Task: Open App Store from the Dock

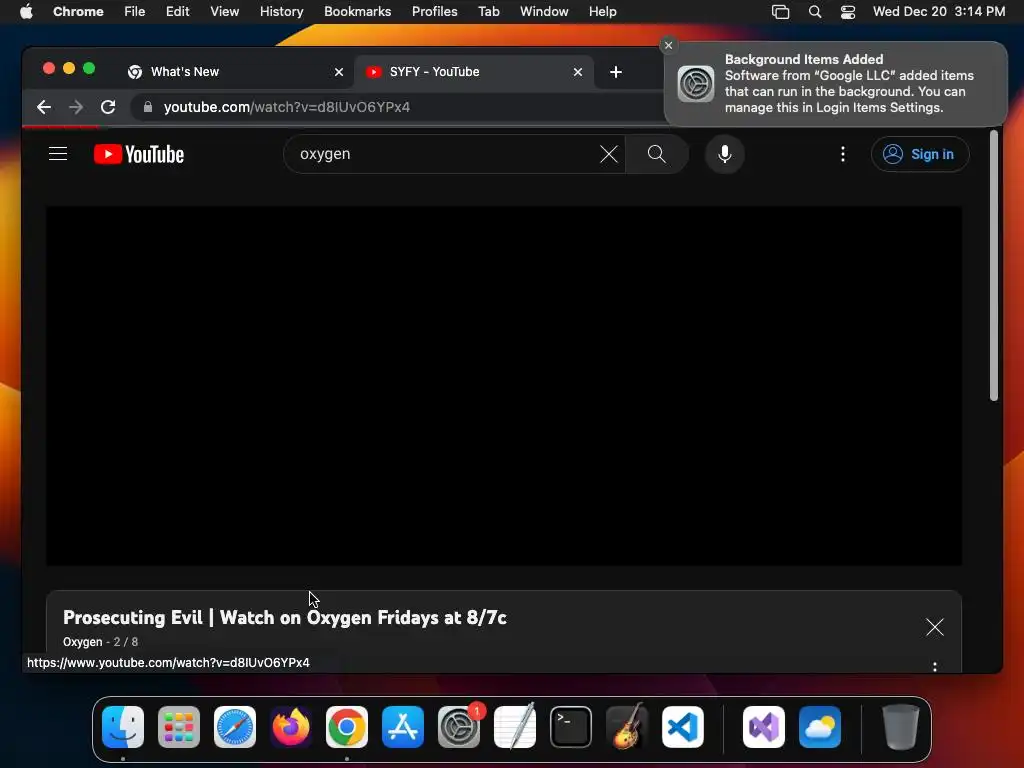Action: tap(403, 727)
